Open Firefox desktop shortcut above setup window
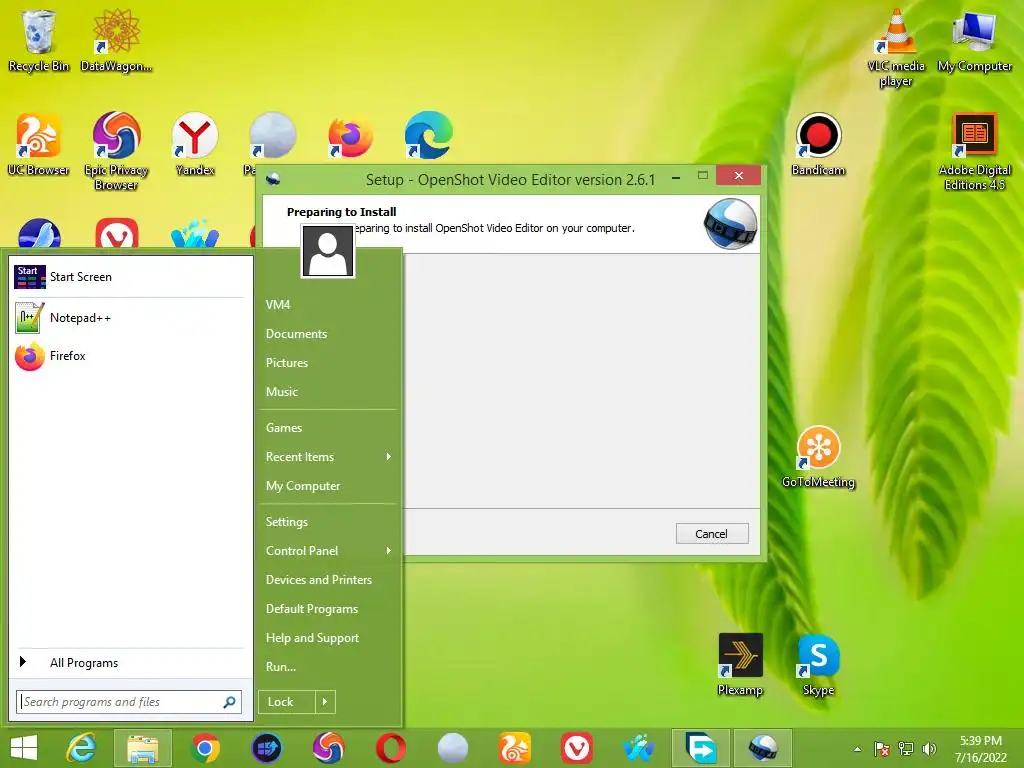1024x768 pixels. pos(350,137)
